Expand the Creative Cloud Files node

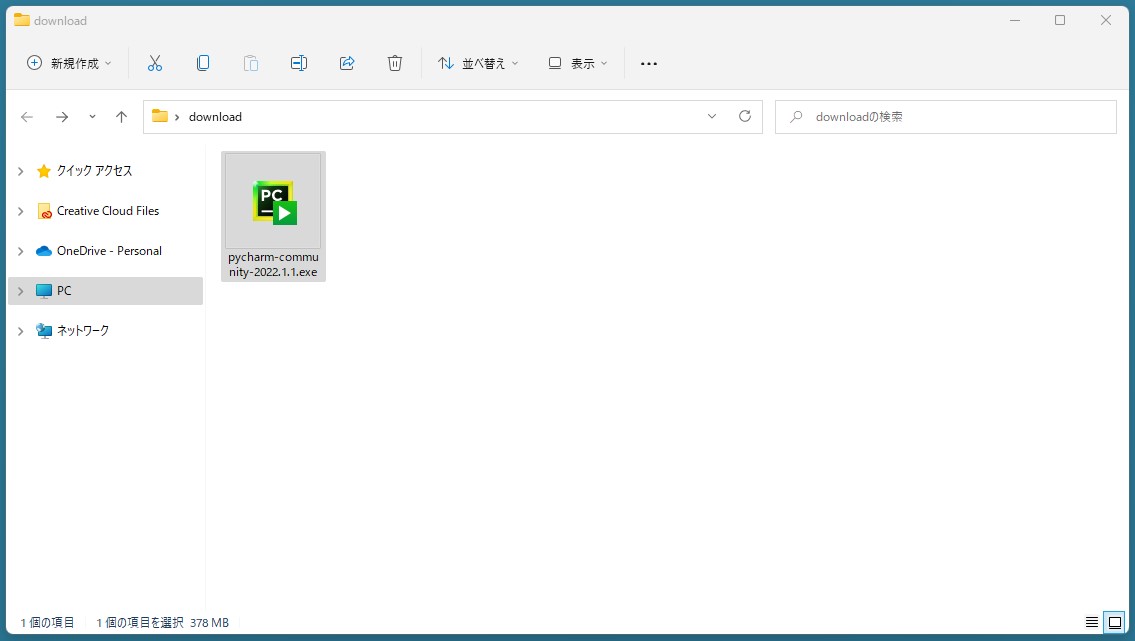[x=21, y=211]
